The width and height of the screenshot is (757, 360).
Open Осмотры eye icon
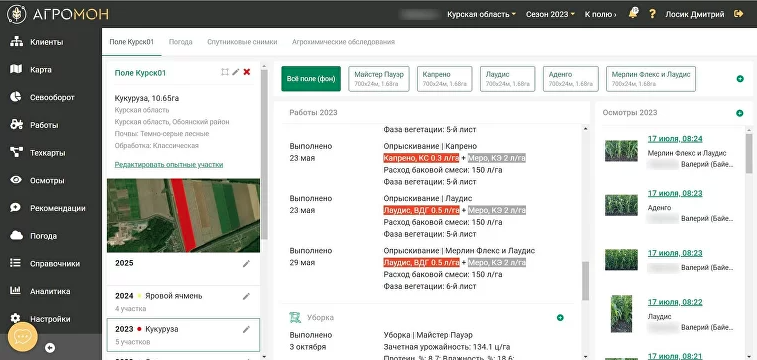pos(16,180)
